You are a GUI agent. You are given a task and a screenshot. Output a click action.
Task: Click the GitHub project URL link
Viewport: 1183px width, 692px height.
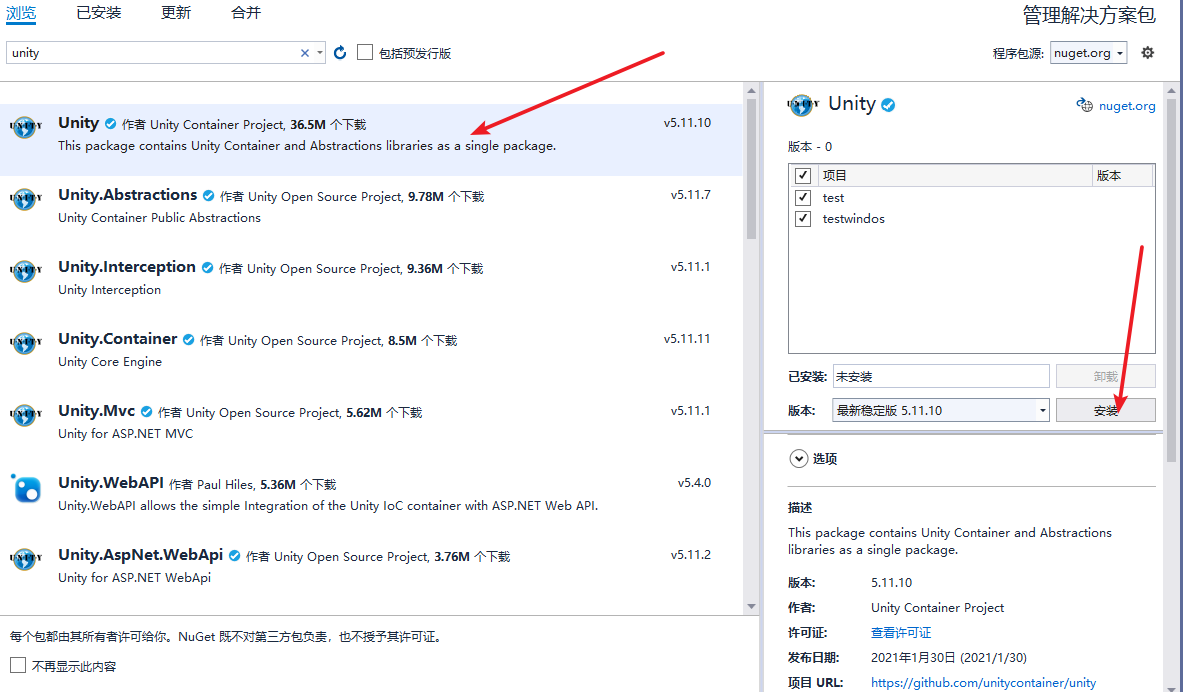[x=983, y=682]
